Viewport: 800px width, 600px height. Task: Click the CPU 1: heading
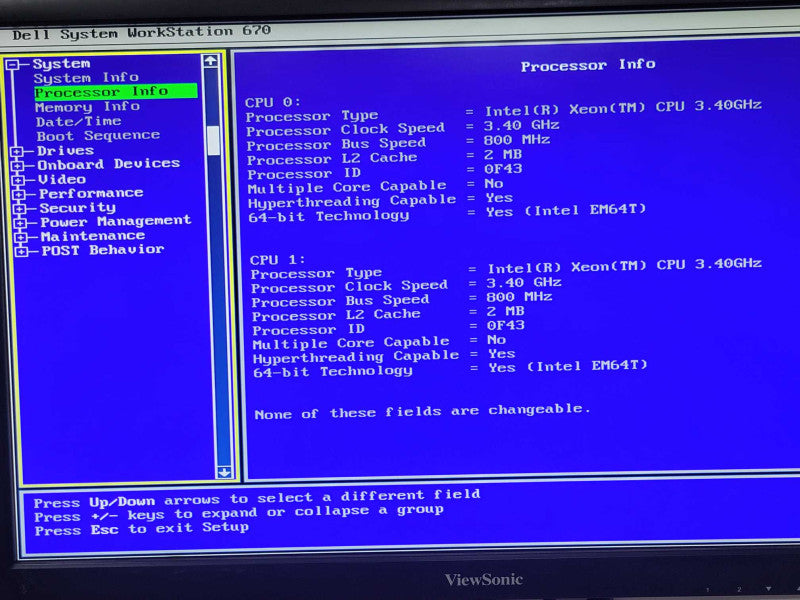click(x=278, y=260)
